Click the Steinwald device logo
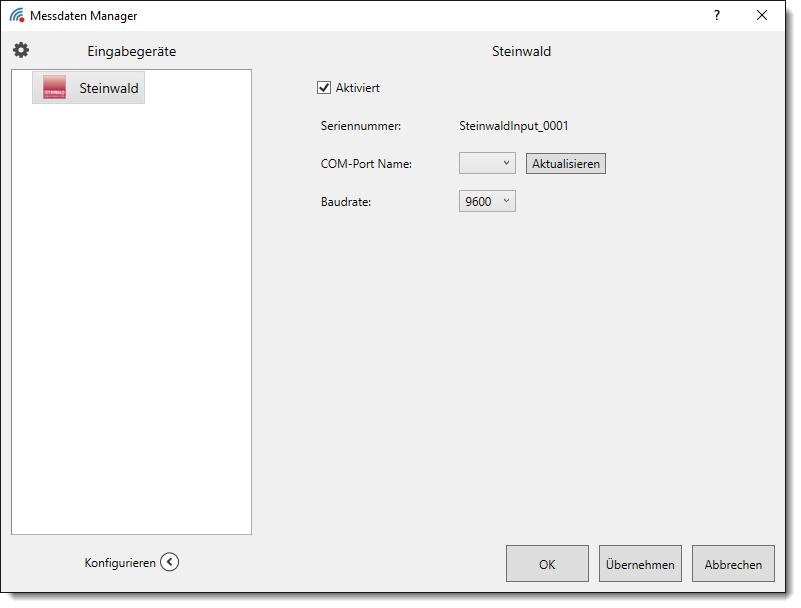This screenshot has height=608, width=801. 54,88
